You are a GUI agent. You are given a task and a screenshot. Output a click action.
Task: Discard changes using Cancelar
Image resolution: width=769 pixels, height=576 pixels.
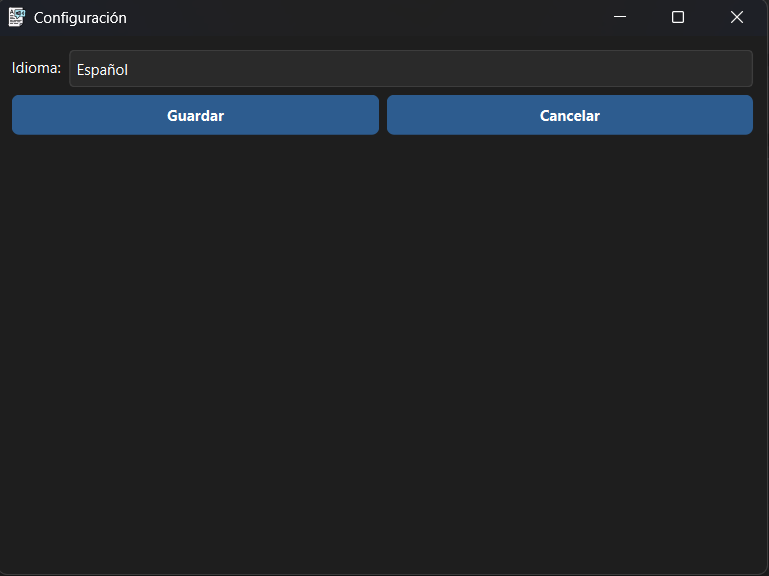(569, 115)
